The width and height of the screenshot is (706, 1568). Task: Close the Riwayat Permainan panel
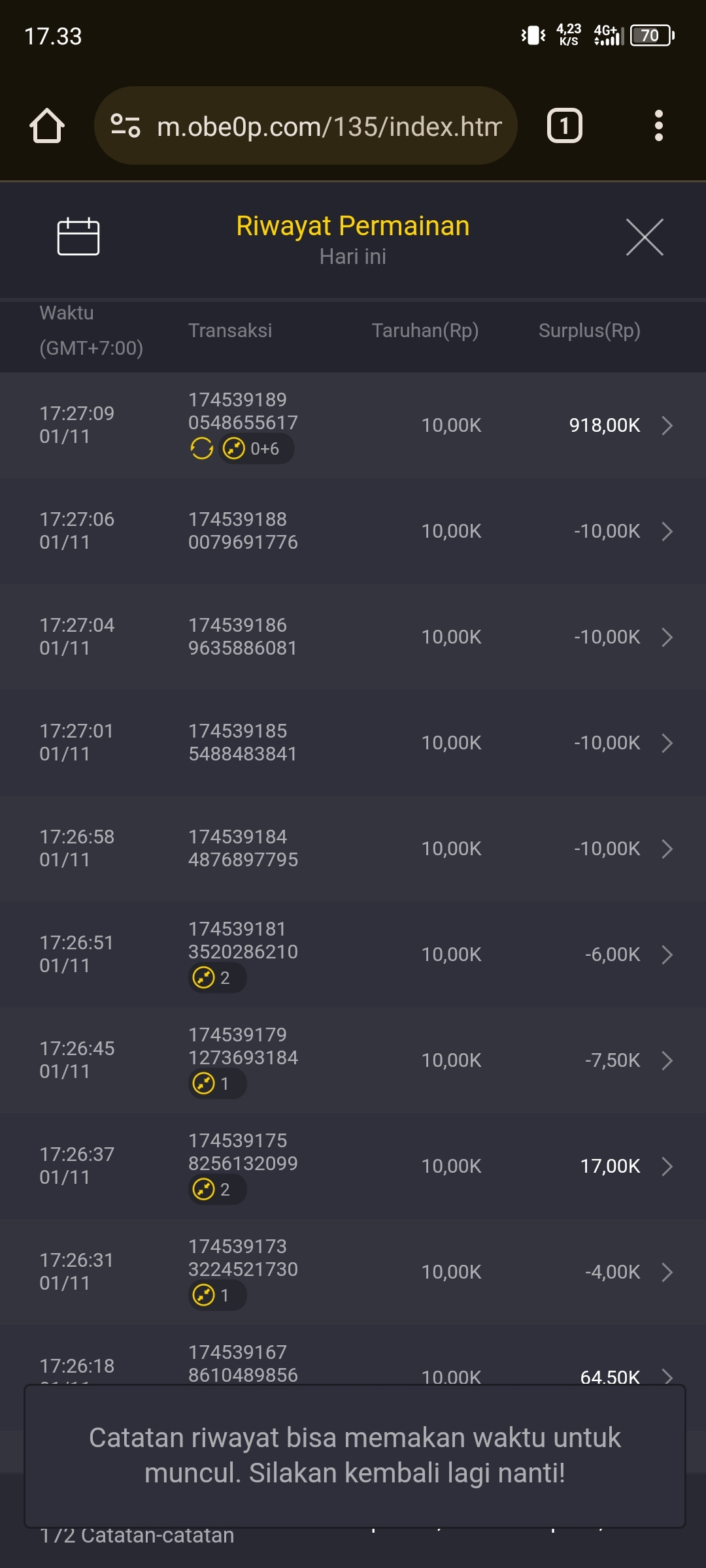644,237
